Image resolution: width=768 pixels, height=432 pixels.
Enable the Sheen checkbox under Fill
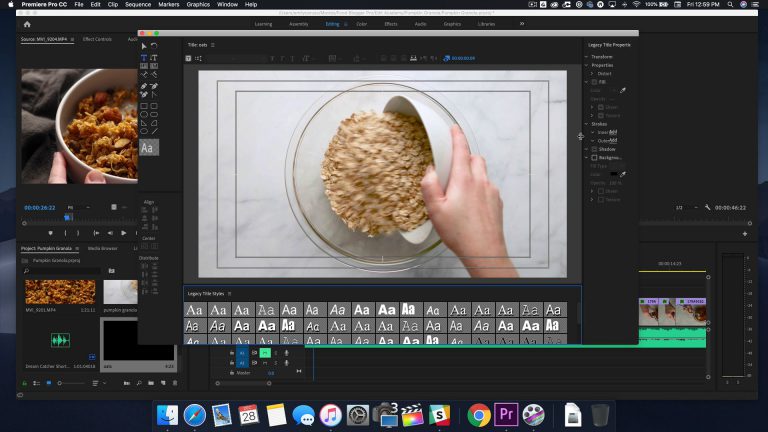[x=601, y=107]
